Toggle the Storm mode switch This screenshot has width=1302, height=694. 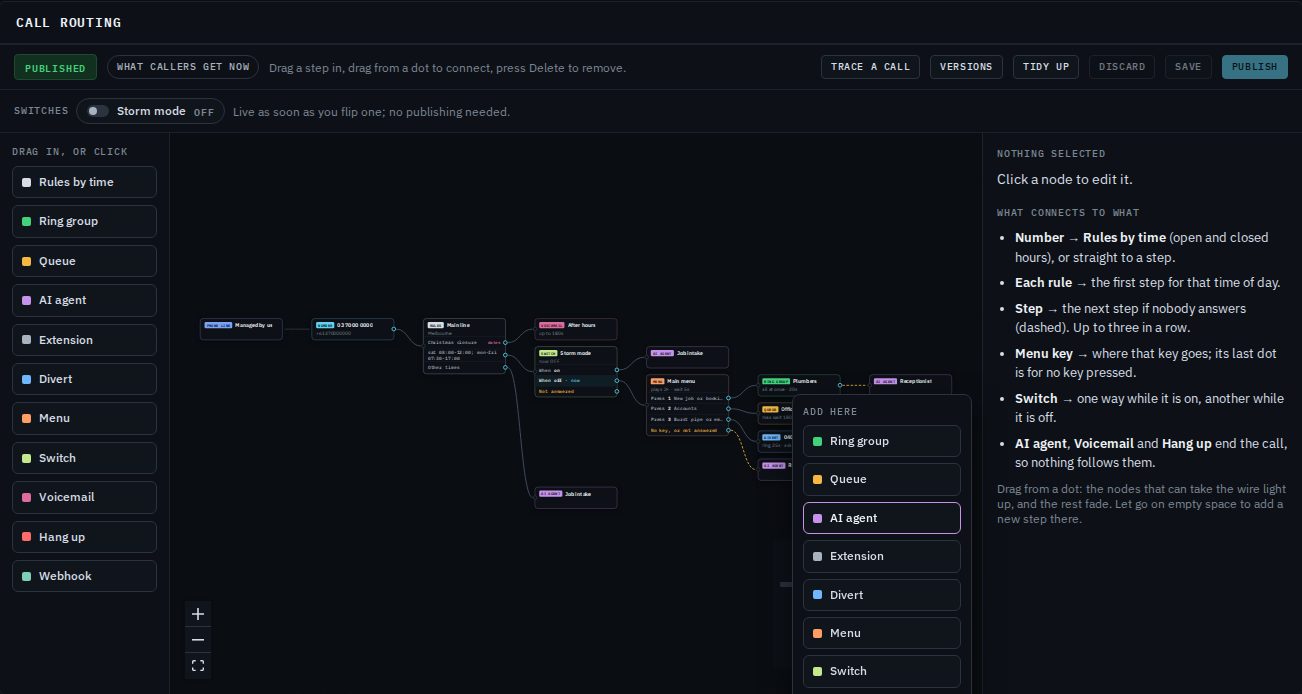98,111
